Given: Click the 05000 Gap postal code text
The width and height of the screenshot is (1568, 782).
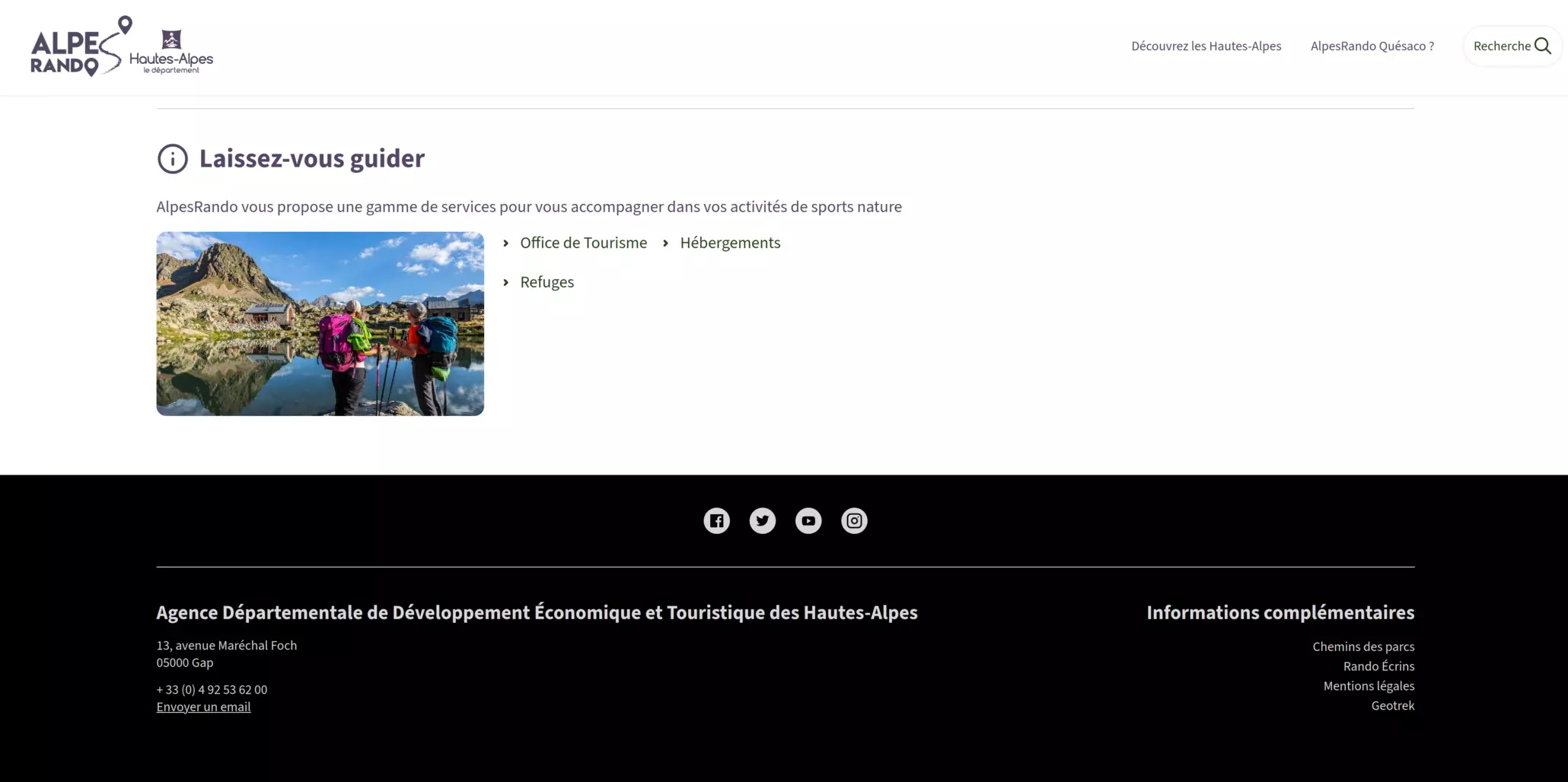Looking at the screenshot, I should (x=185, y=663).
